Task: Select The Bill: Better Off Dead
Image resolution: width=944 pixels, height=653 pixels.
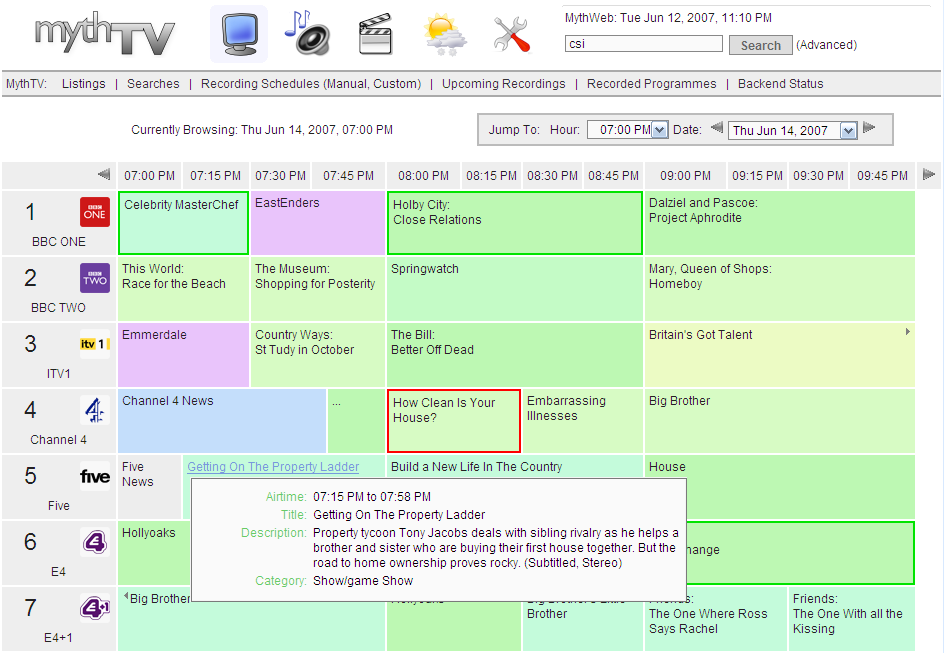Action: tap(515, 355)
